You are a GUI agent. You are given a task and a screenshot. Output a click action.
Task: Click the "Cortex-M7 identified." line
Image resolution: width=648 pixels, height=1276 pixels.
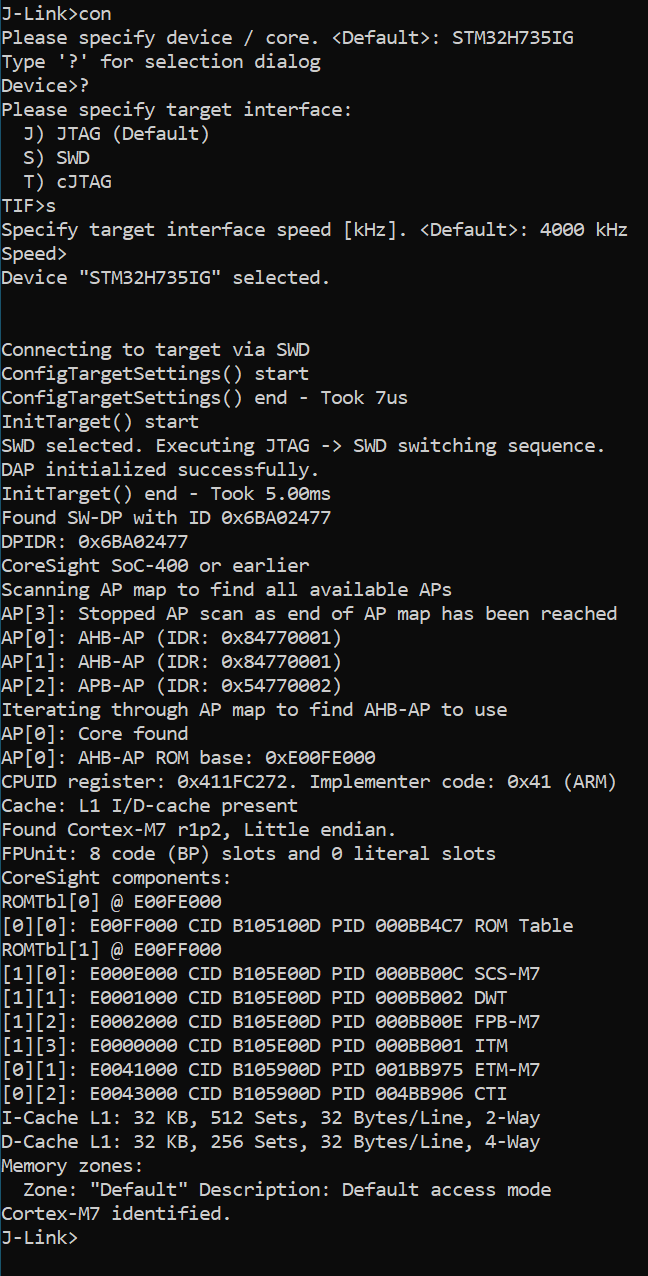point(116,1214)
